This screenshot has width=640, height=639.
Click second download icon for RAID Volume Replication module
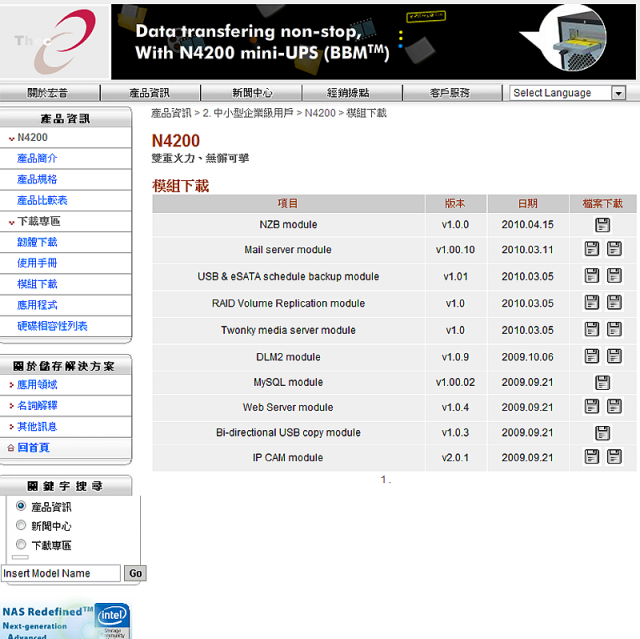(614, 303)
